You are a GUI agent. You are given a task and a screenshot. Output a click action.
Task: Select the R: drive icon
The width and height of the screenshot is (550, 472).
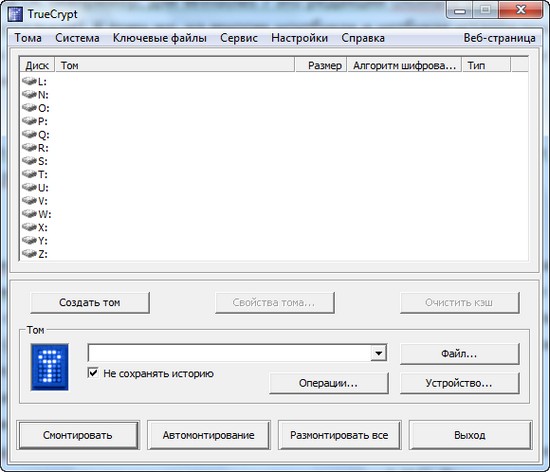tap(29, 148)
